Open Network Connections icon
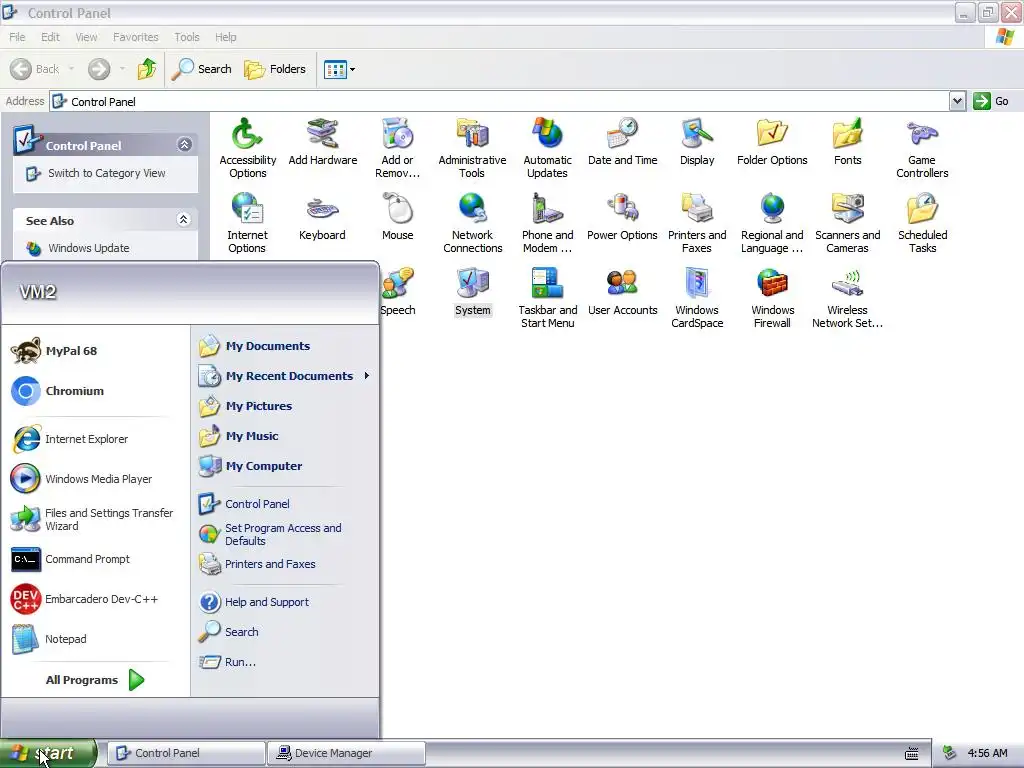 click(472, 223)
